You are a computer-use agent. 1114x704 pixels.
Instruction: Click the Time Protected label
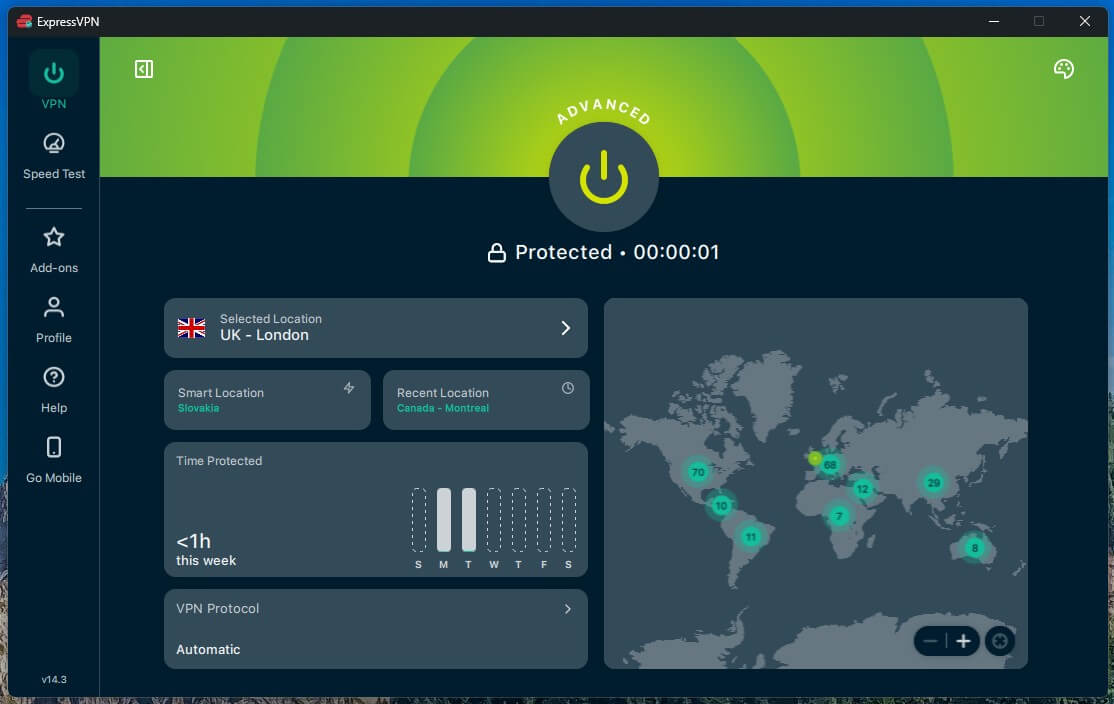pos(219,460)
